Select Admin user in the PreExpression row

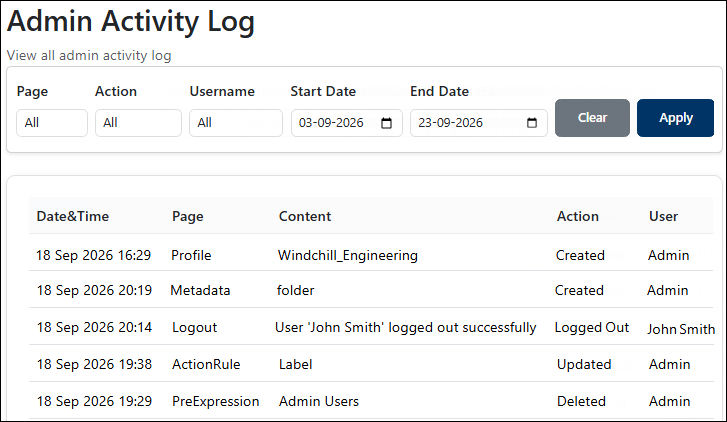click(x=670, y=401)
